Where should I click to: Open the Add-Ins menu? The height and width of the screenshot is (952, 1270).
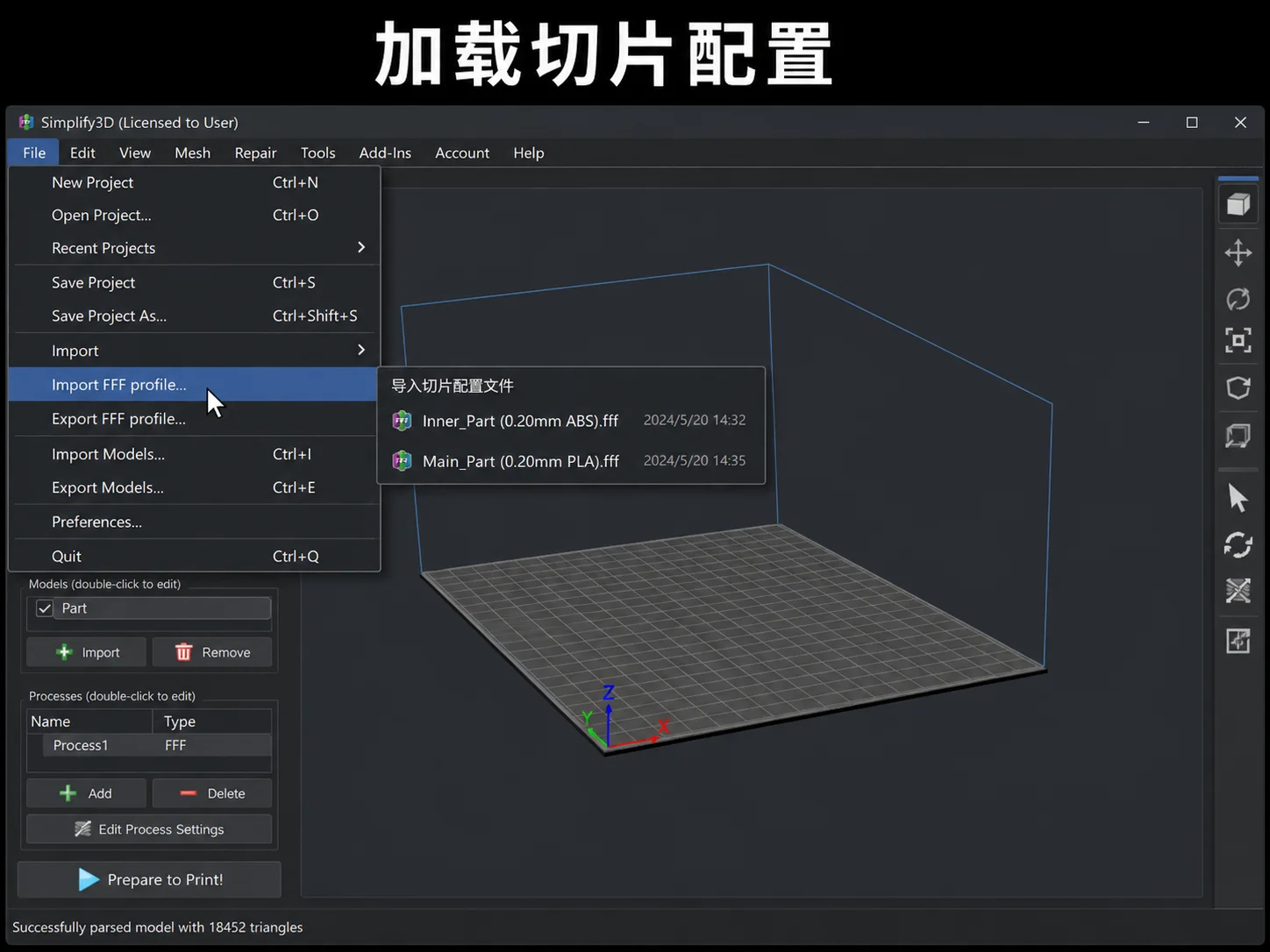pyautogui.click(x=385, y=153)
